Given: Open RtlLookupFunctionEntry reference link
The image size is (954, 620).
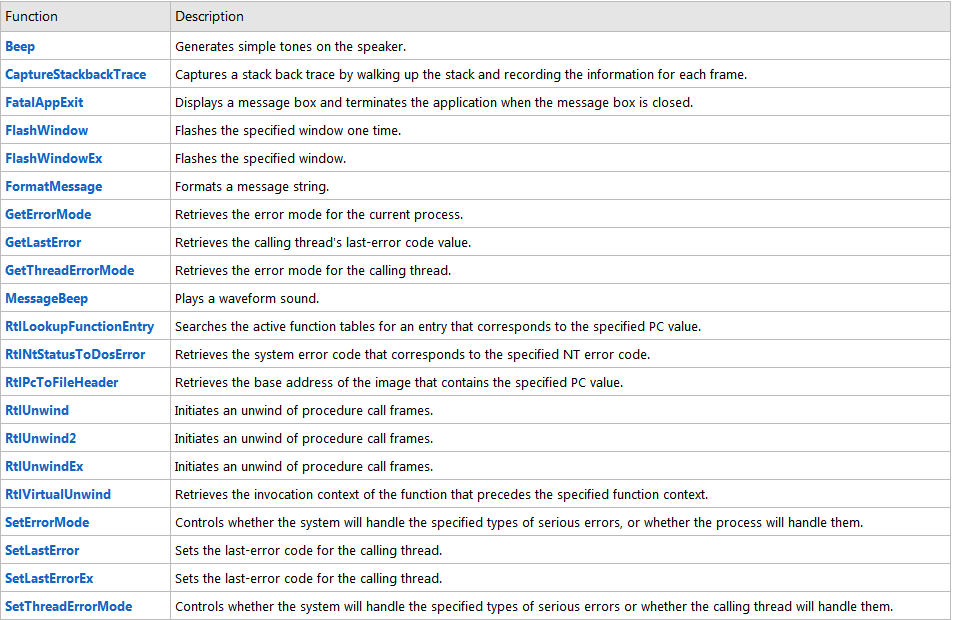Looking at the screenshot, I should pos(79,326).
